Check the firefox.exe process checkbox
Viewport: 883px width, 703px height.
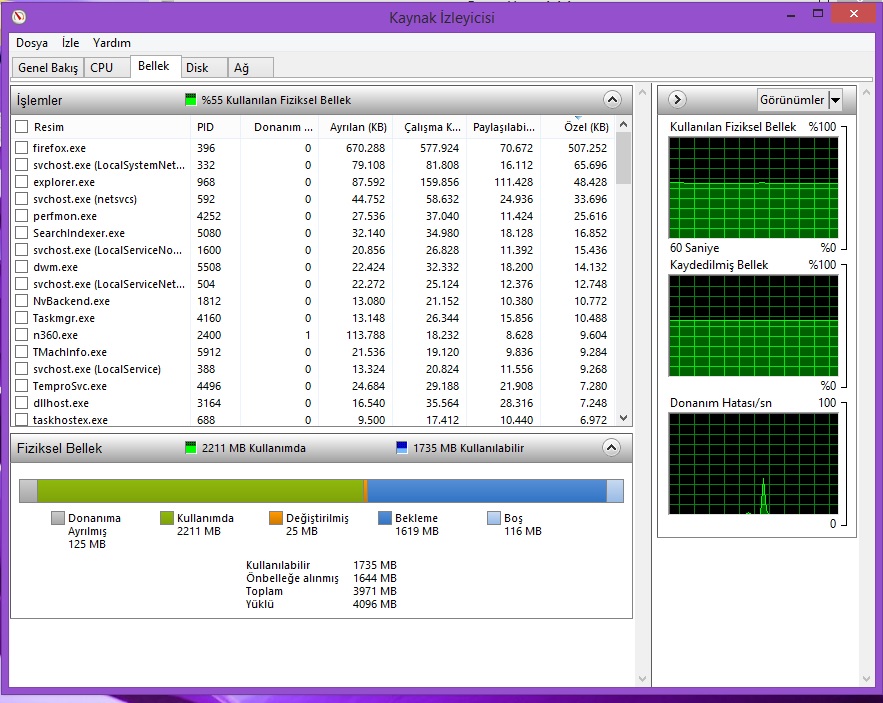click(21, 148)
